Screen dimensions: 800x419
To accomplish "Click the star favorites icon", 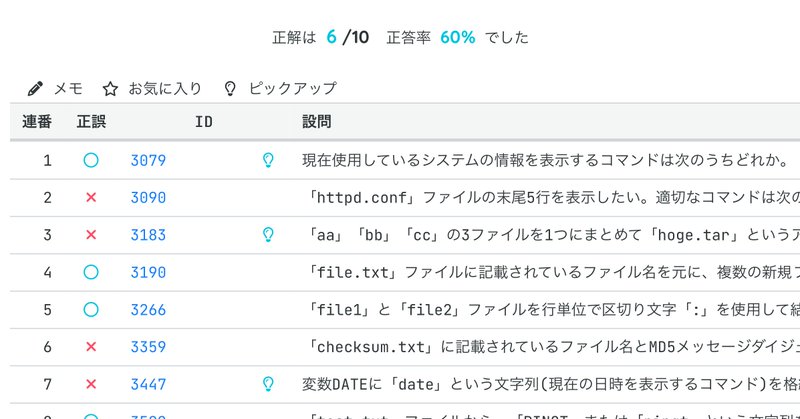I will [x=111, y=88].
